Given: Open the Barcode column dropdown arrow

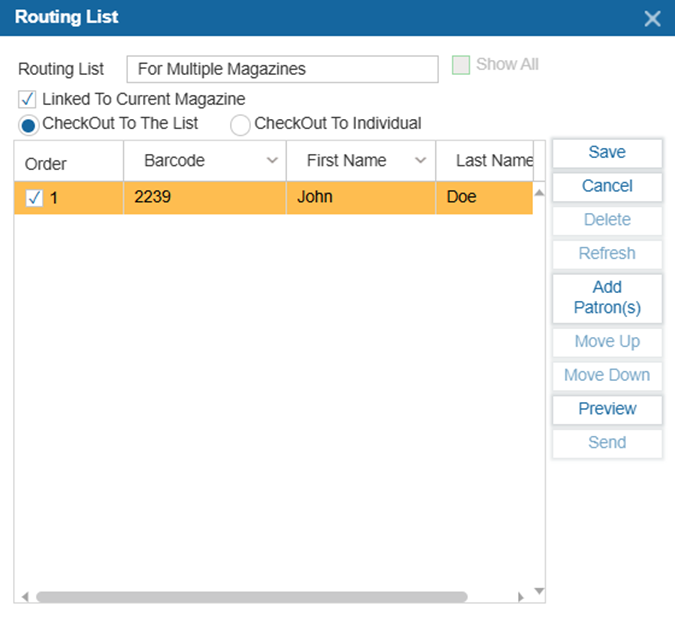Looking at the screenshot, I should [x=272, y=161].
